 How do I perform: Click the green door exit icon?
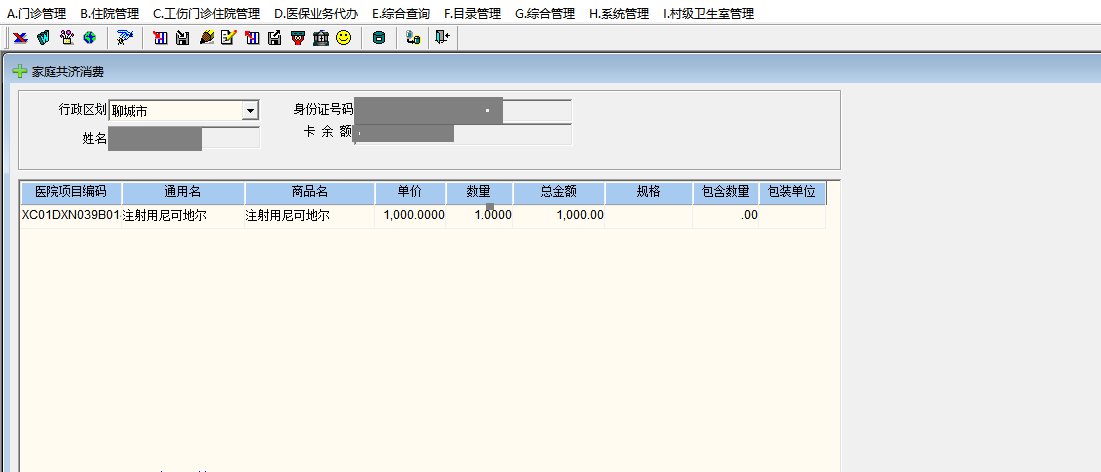pyautogui.click(x=442, y=38)
